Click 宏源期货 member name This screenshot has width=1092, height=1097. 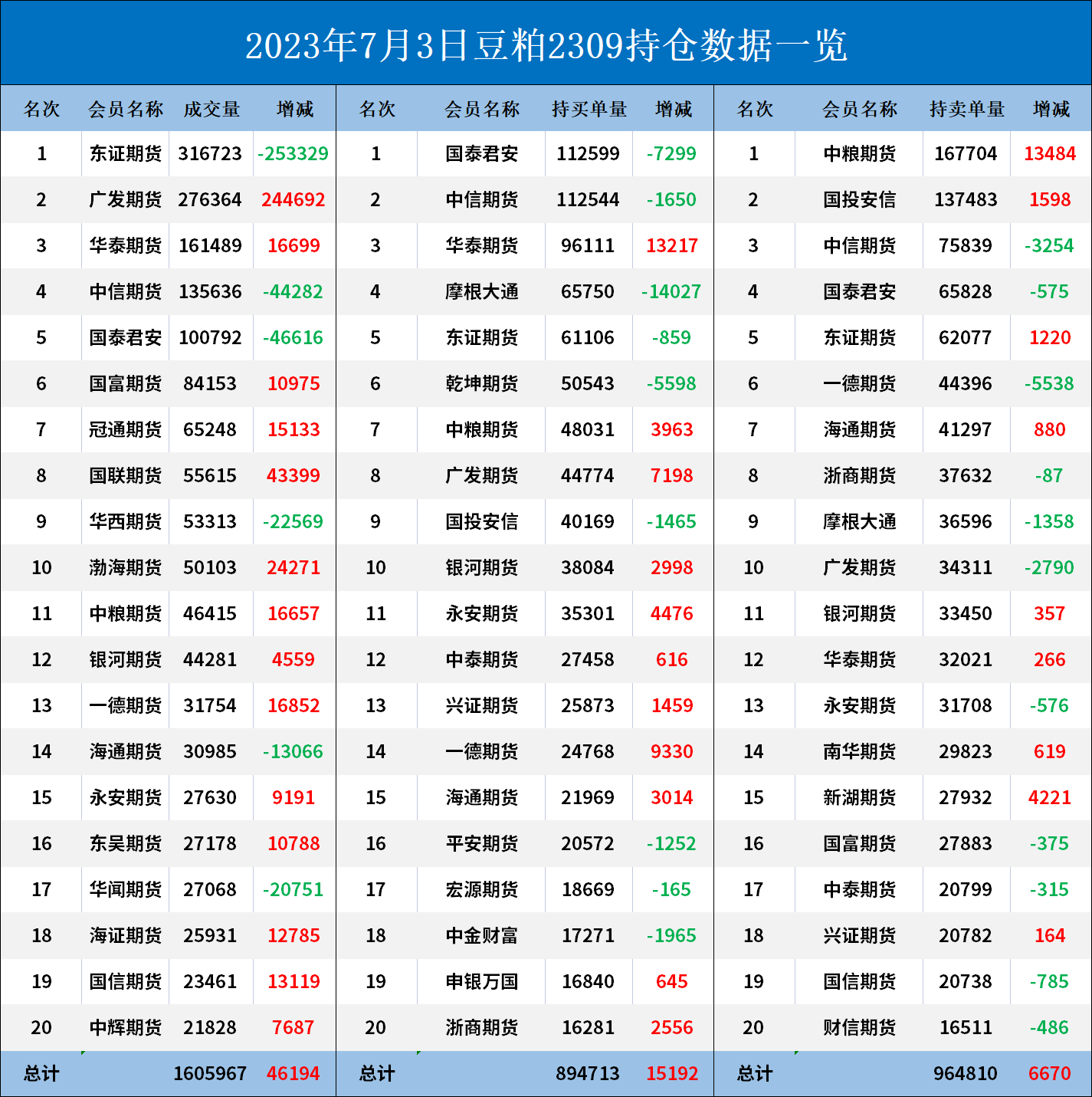[x=482, y=890]
